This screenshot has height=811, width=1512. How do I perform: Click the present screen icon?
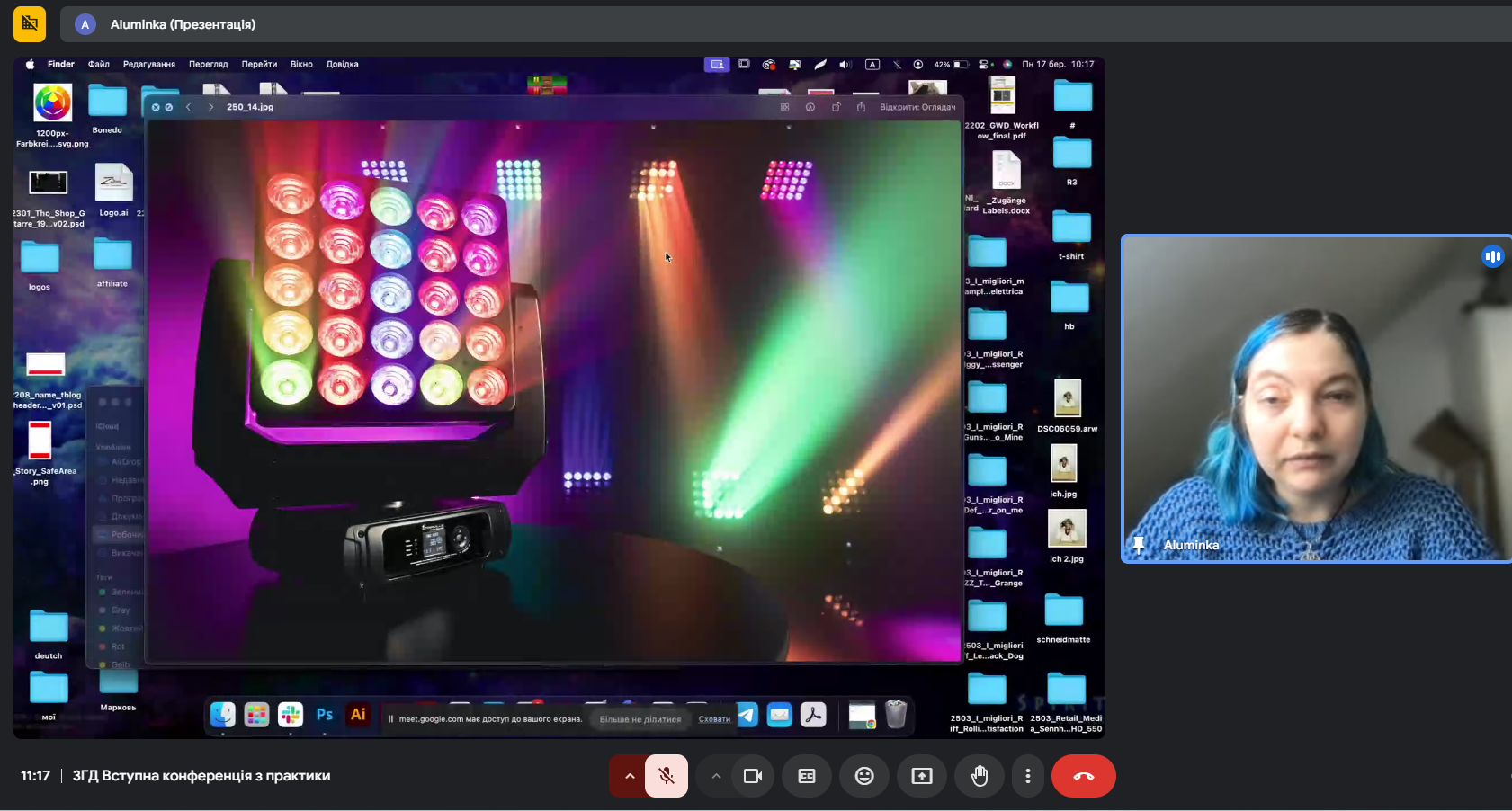pyautogui.click(x=922, y=776)
